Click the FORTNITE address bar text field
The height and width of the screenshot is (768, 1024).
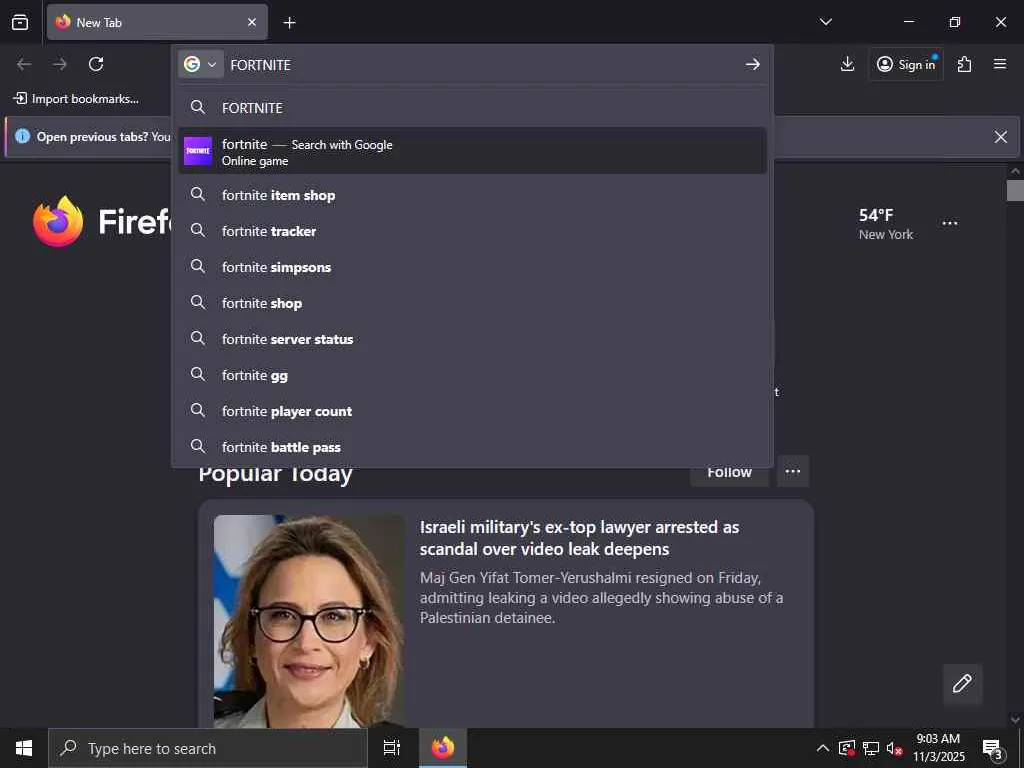pos(483,65)
